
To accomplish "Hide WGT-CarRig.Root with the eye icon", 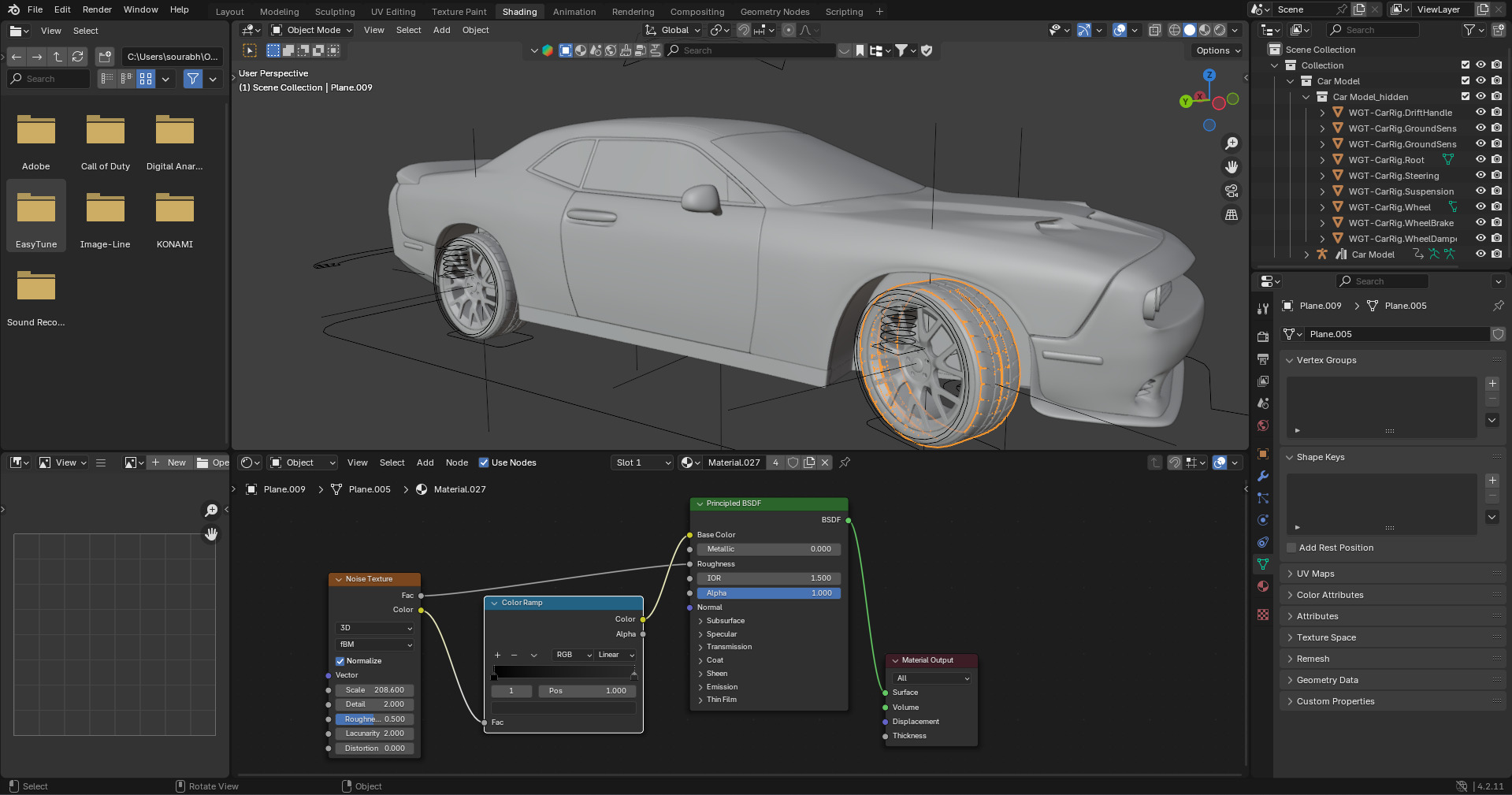I will tap(1480, 160).
